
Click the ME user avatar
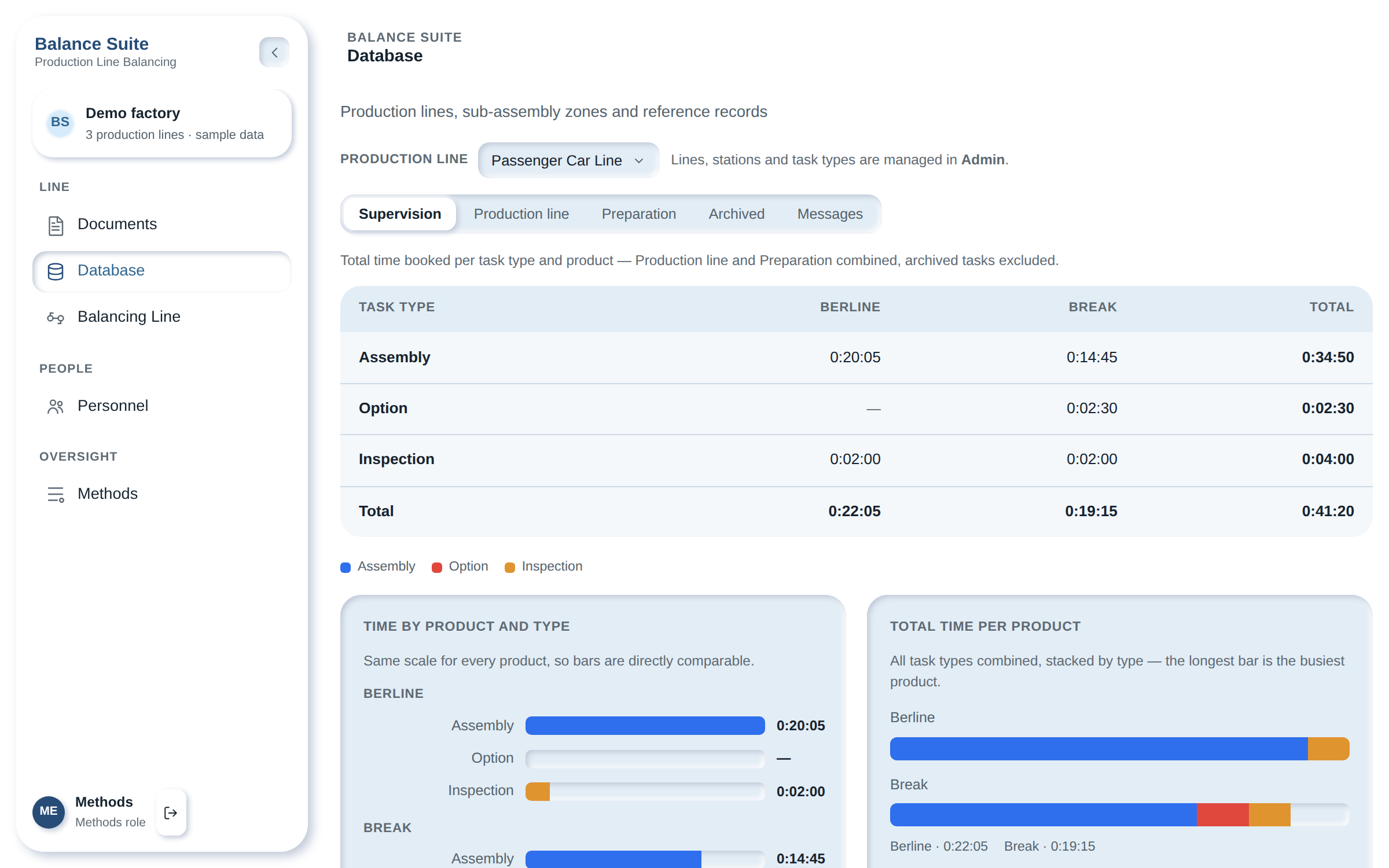click(x=49, y=811)
